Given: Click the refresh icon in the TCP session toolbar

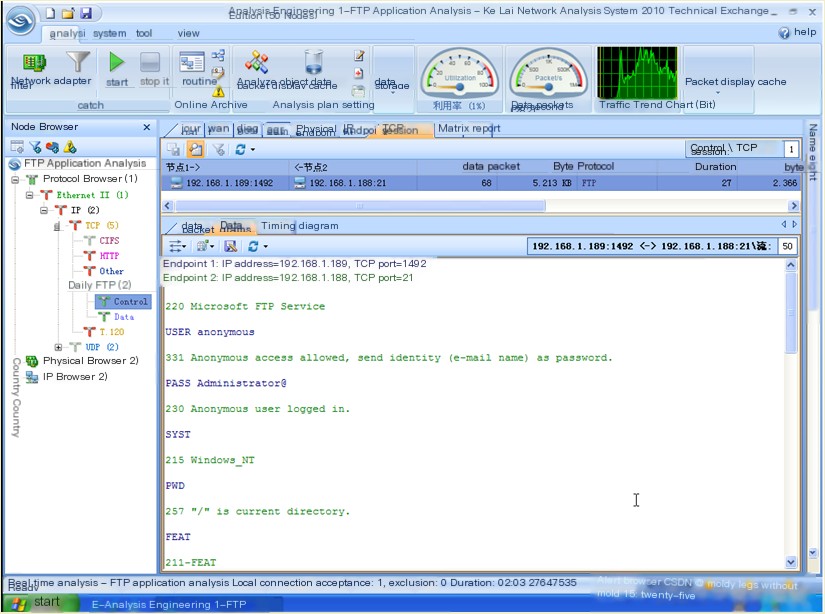Looking at the screenshot, I should [240, 149].
